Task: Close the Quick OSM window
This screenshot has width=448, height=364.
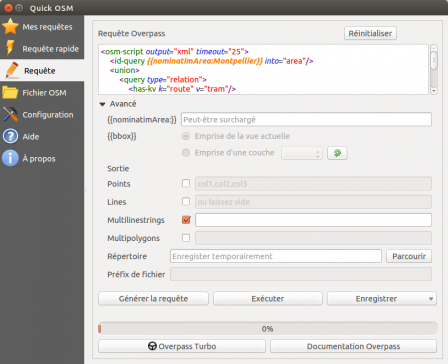Action: [x=9, y=8]
